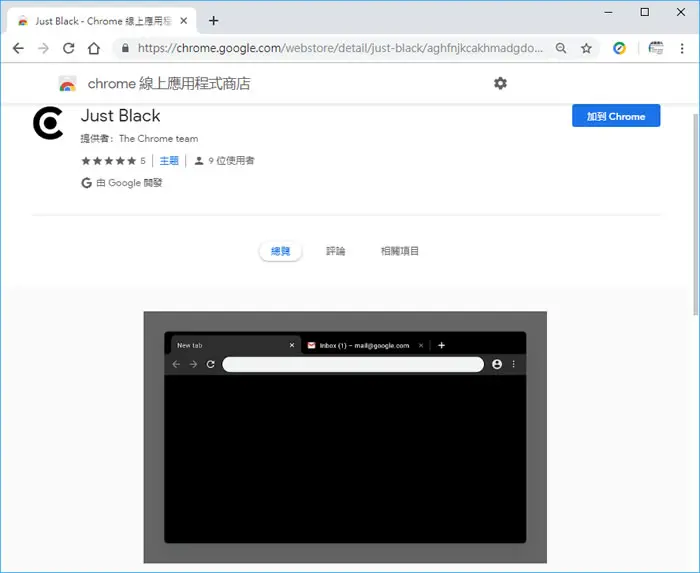700x573 pixels.
Task: Open a new browser tab
Action: pos(213,21)
